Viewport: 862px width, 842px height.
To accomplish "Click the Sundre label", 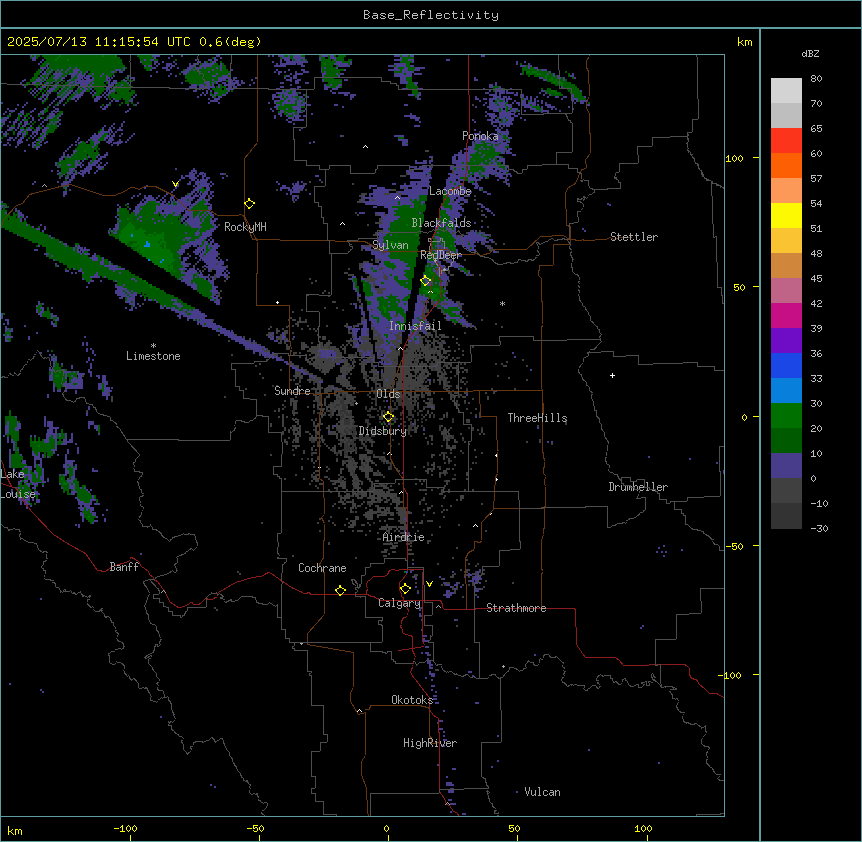I will tap(292, 391).
